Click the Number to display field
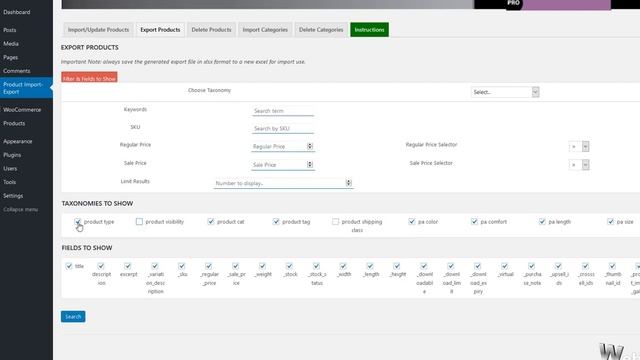Image resolution: width=640 pixels, height=360 pixels. point(283,183)
